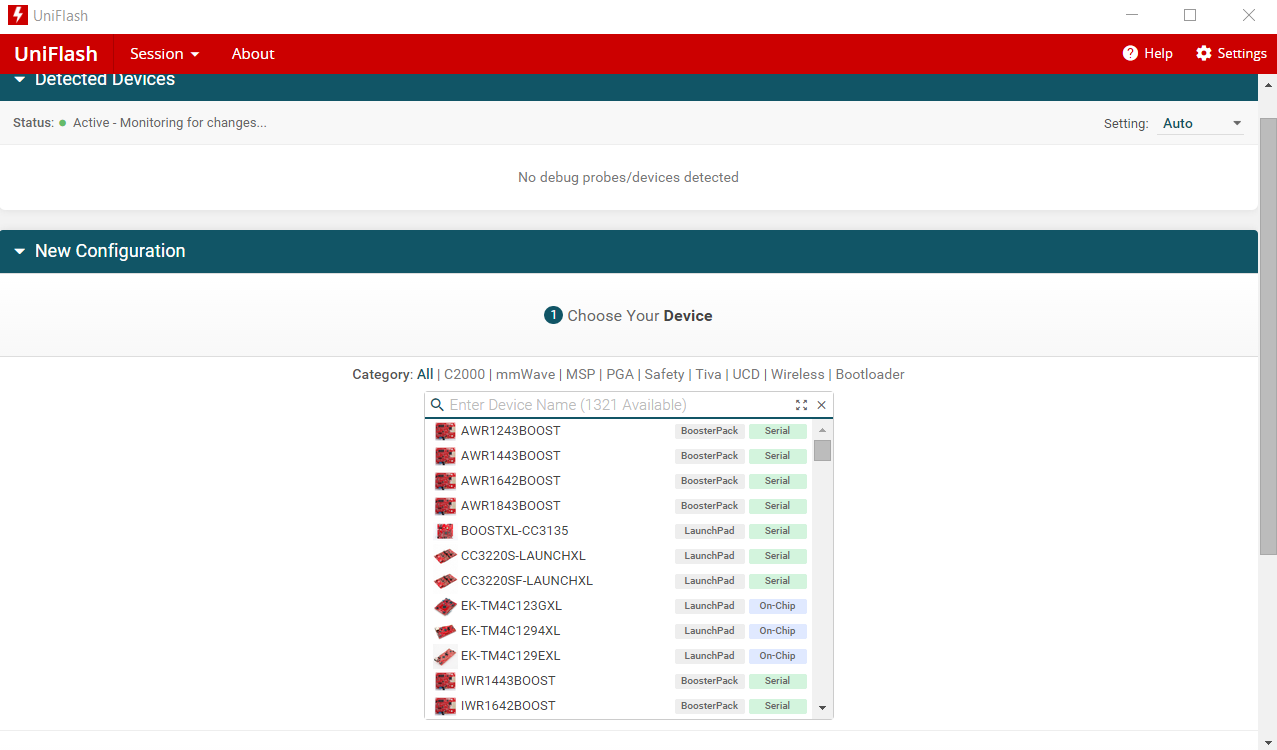Select IWR1642BOOST from the device list
The width and height of the screenshot is (1277, 750).
(x=508, y=706)
